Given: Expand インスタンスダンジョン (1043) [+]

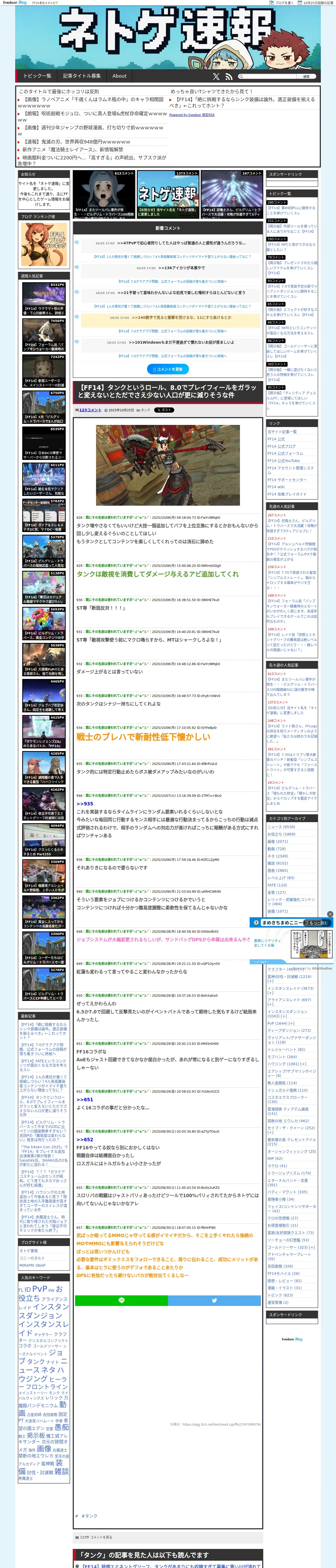Looking at the screenshot, I should tap(284, 1016).
